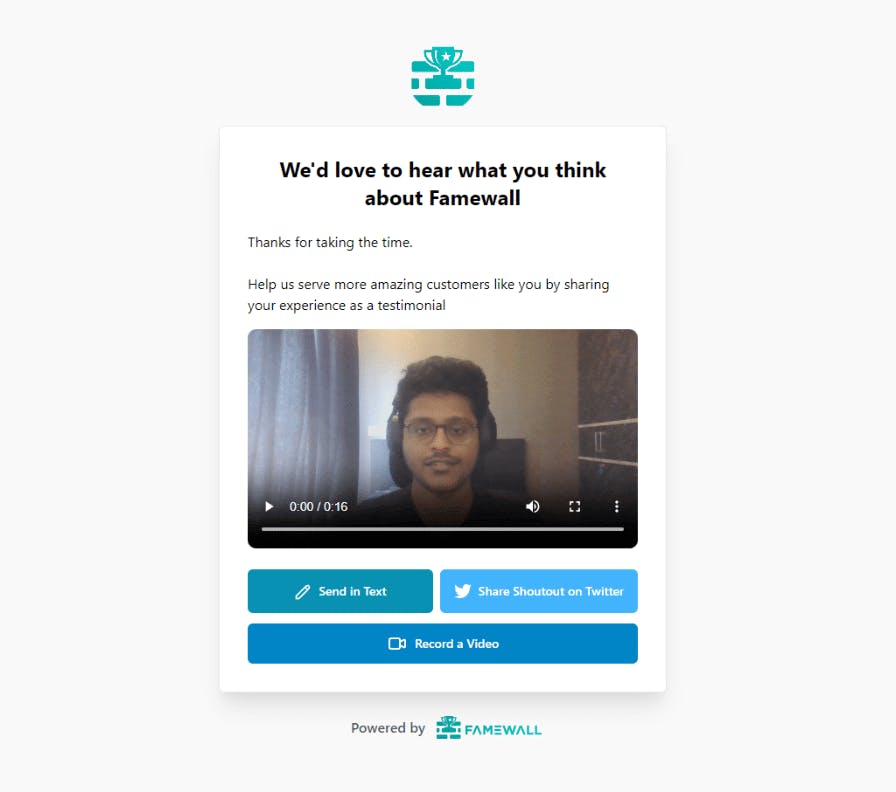Mute the video with the speaker icon
Viewport: 896px width, 792px height.
(x=533, y=506)
